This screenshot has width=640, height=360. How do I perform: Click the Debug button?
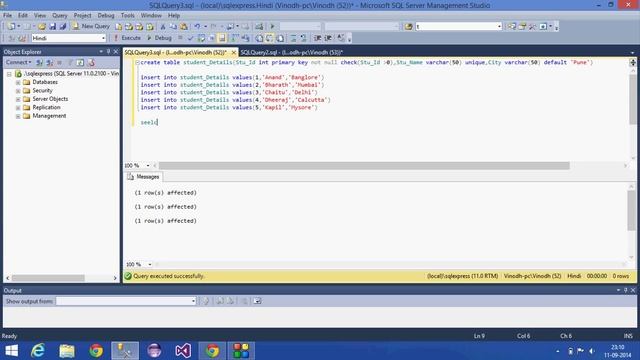tap(159, 38)
